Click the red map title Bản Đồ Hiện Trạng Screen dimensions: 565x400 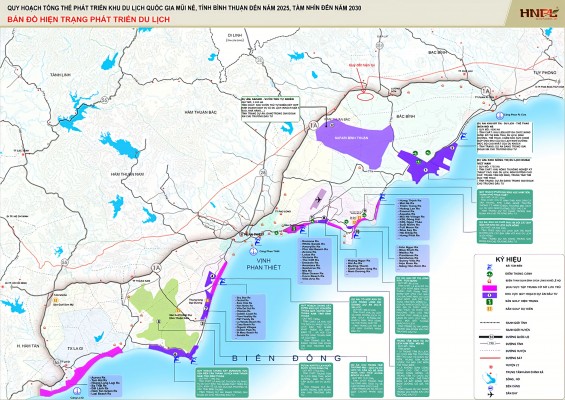[x=88, y=19]
